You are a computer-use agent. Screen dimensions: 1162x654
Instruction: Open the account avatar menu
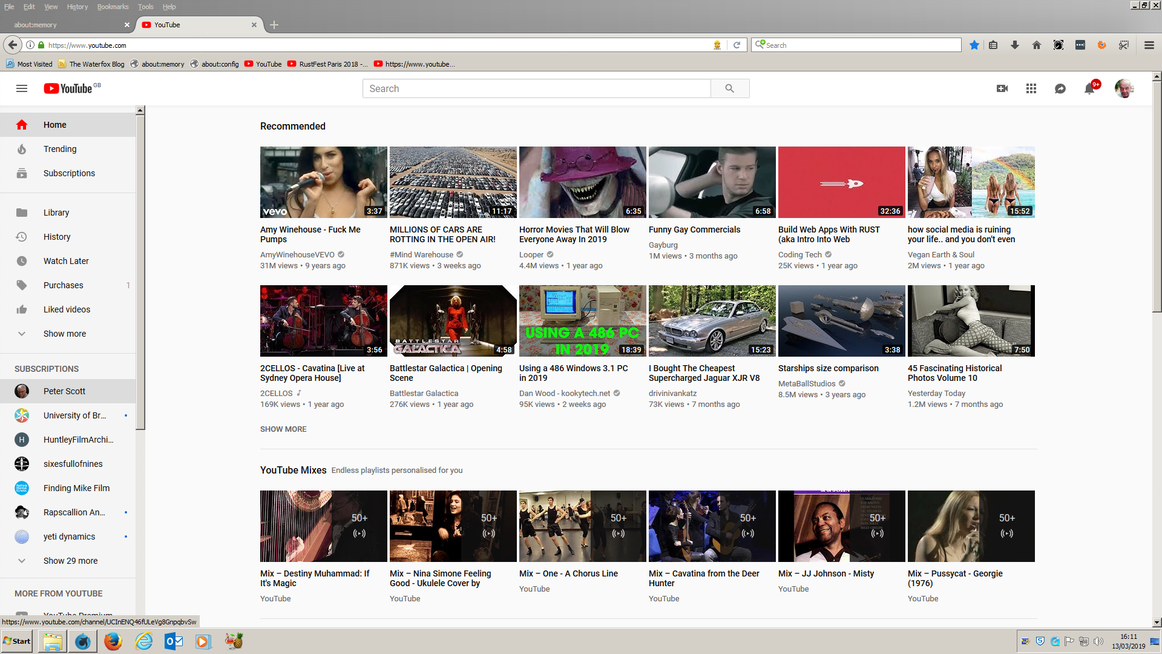click(1124, 88)
